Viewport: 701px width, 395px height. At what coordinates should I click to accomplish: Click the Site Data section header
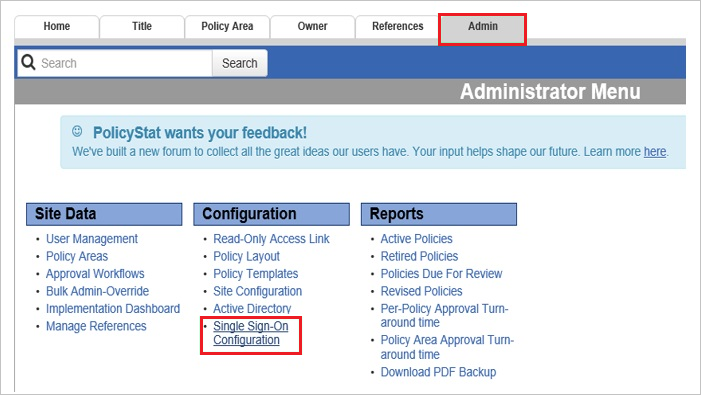point(104,214)
